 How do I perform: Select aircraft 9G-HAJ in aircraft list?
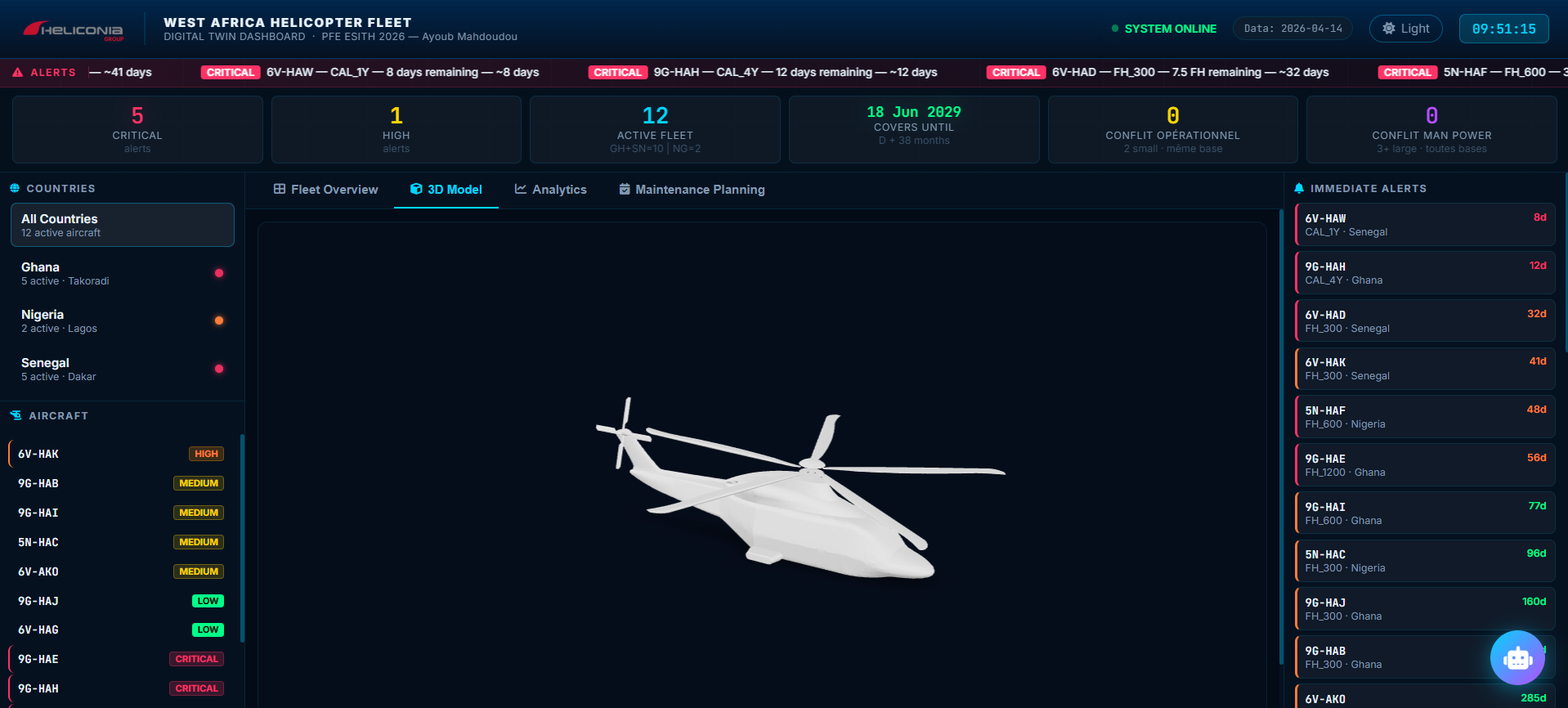click(x=119, y=601)
